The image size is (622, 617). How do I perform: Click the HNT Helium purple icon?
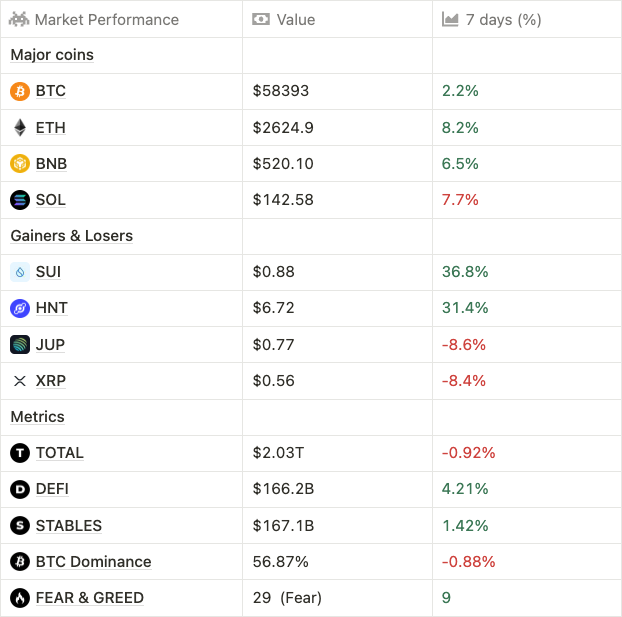(x=20, y=308)
